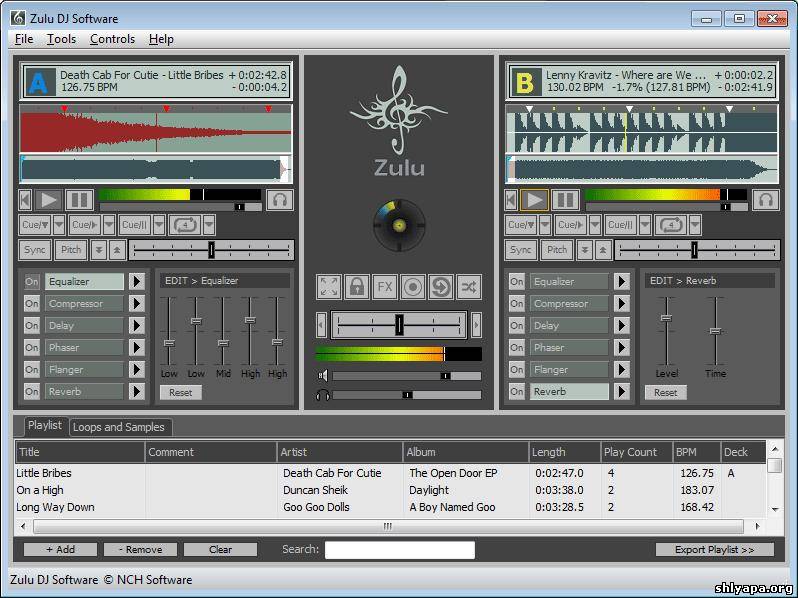Expand Compressor settings arrow on Deck B
Screen dimensions: 798x598
[621, 304]
